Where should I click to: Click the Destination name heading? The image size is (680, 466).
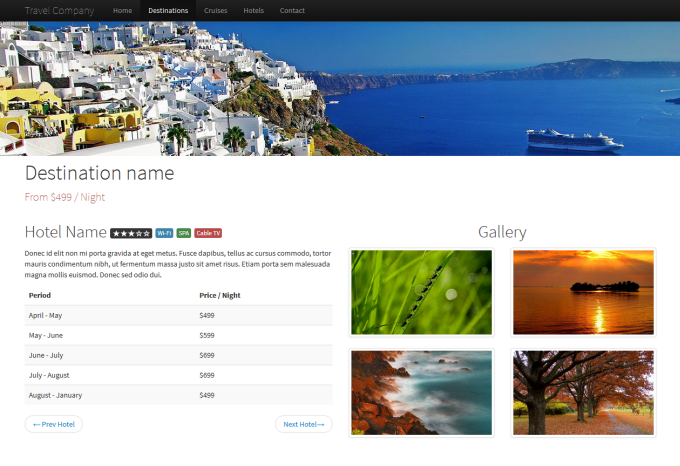coord(99,173)
